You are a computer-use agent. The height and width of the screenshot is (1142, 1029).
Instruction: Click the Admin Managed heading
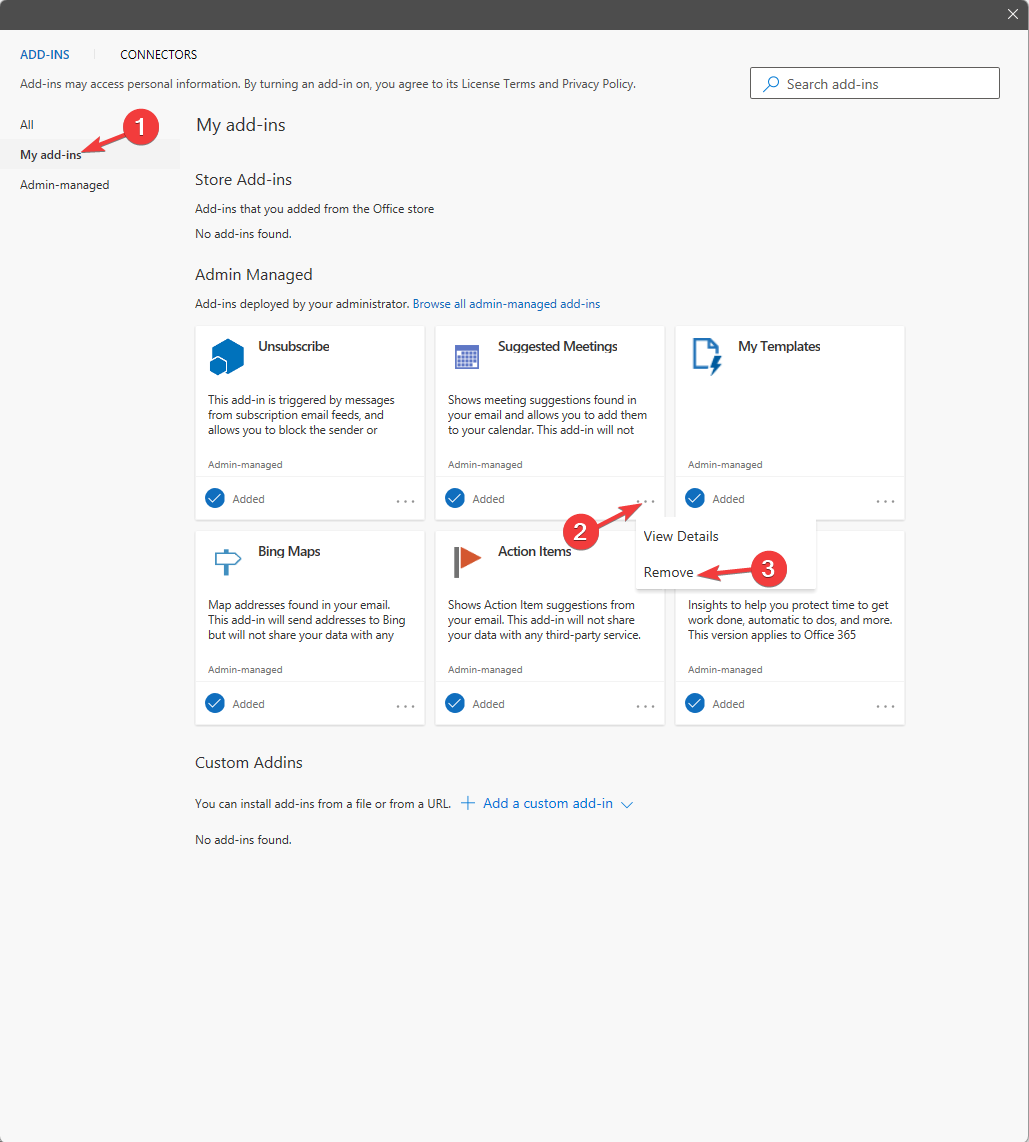253,275
